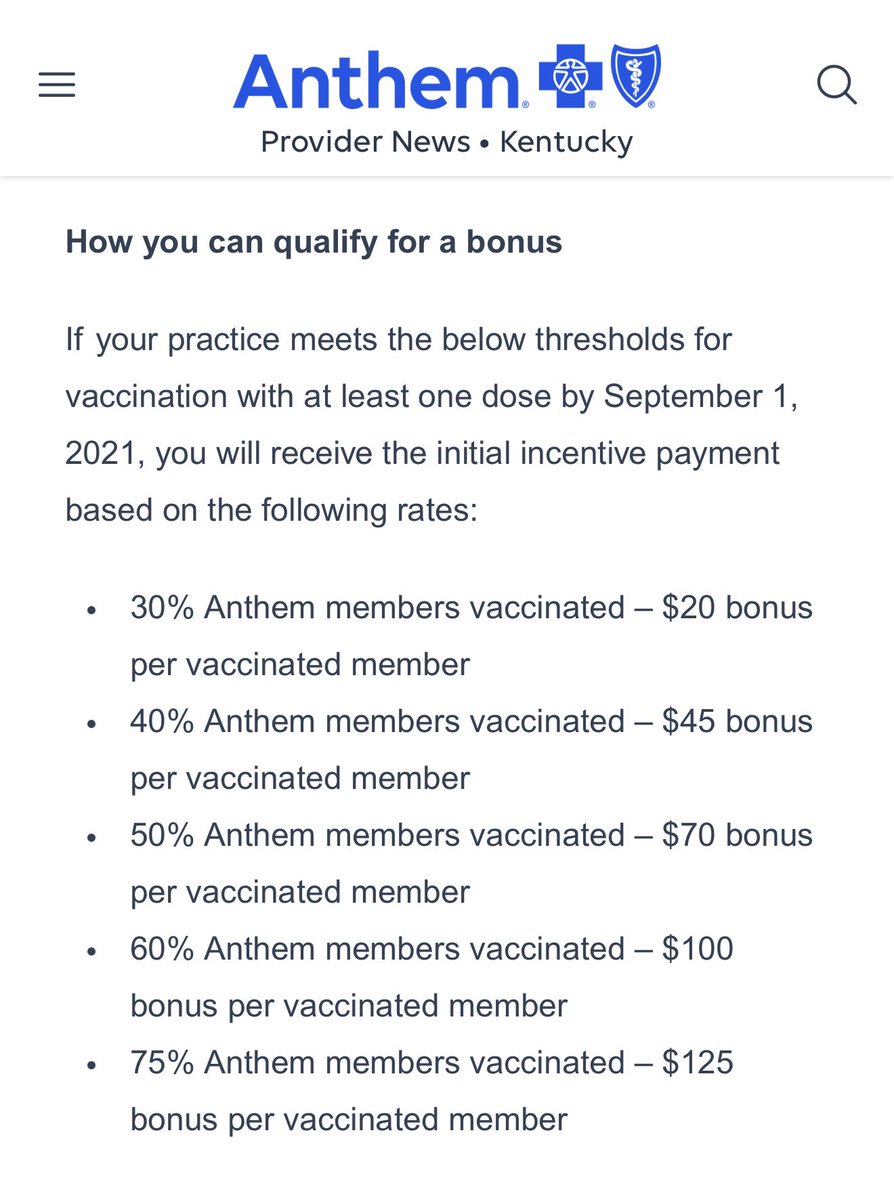Click the '$20 bonus' amount

pyautogui.click(x=737, y=608)
